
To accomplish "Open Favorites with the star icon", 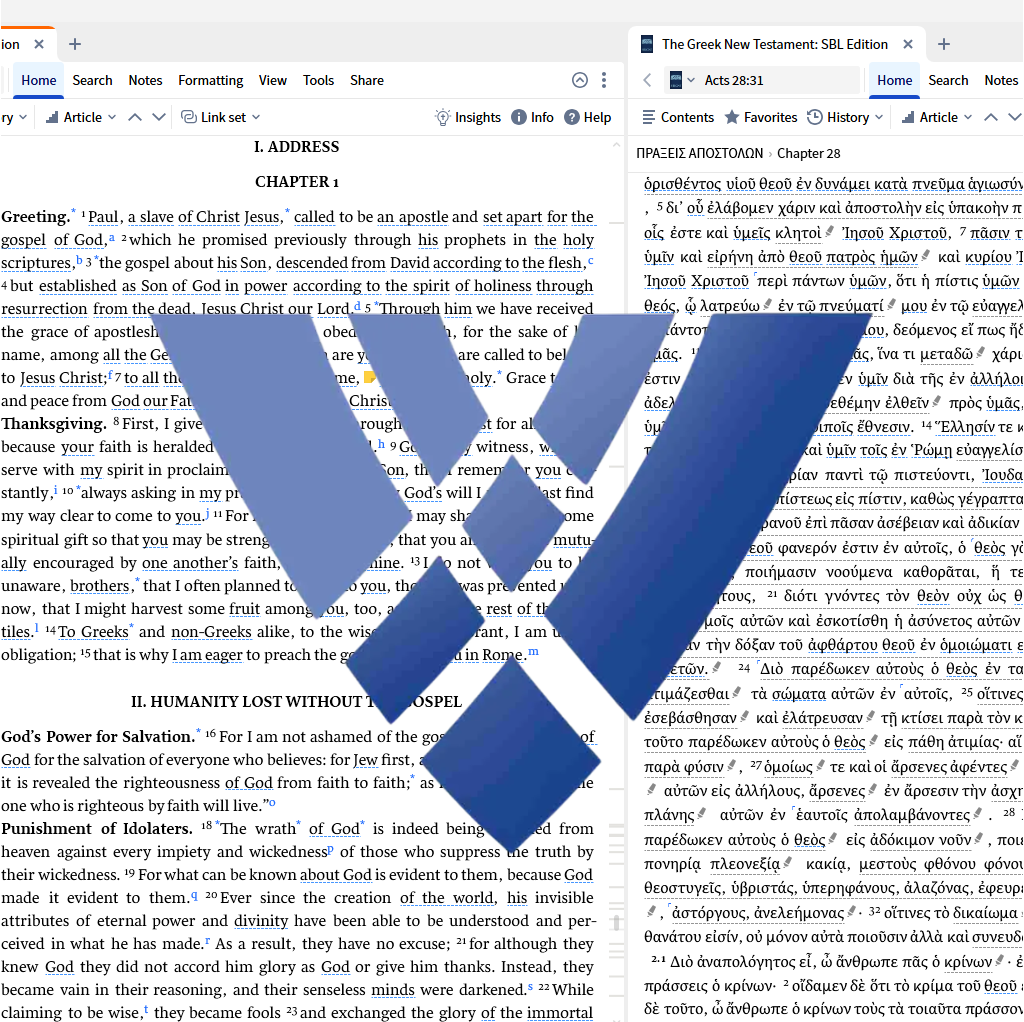I will click(x=761, y=118).
